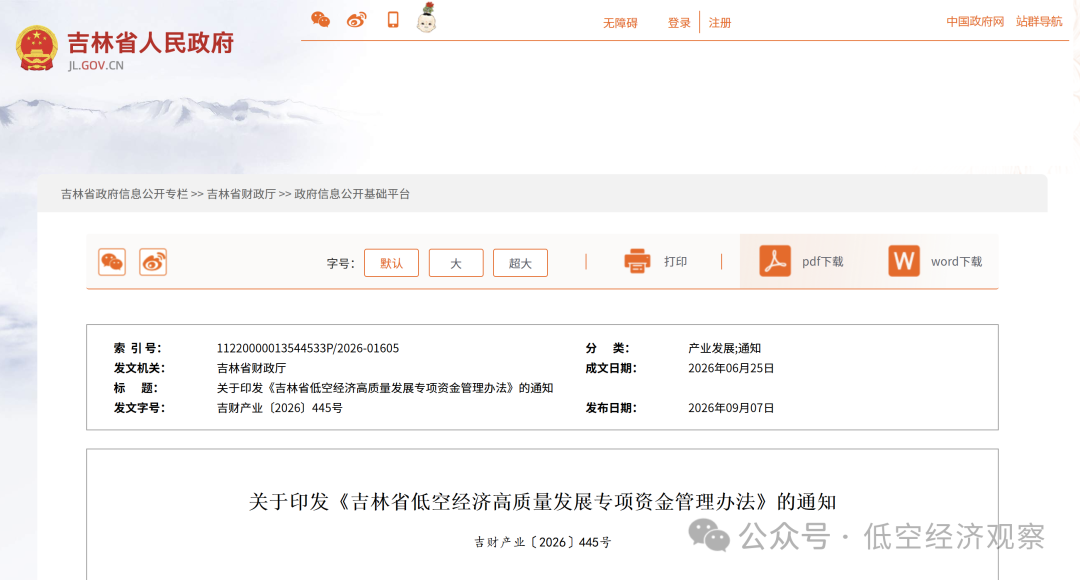This screenshot has width=1080, height=580.
Task: Open the mobile phone version icon
Action: tap(393, 20)
